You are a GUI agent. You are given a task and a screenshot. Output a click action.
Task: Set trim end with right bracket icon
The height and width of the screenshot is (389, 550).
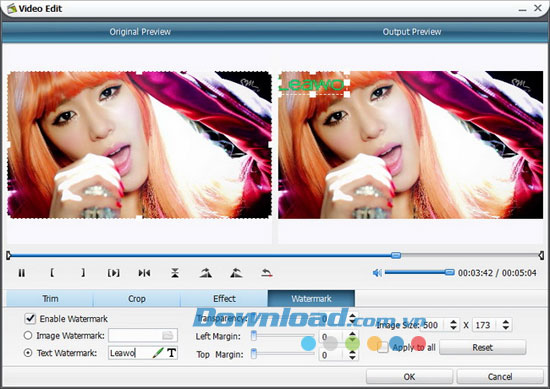click(83, 273)
